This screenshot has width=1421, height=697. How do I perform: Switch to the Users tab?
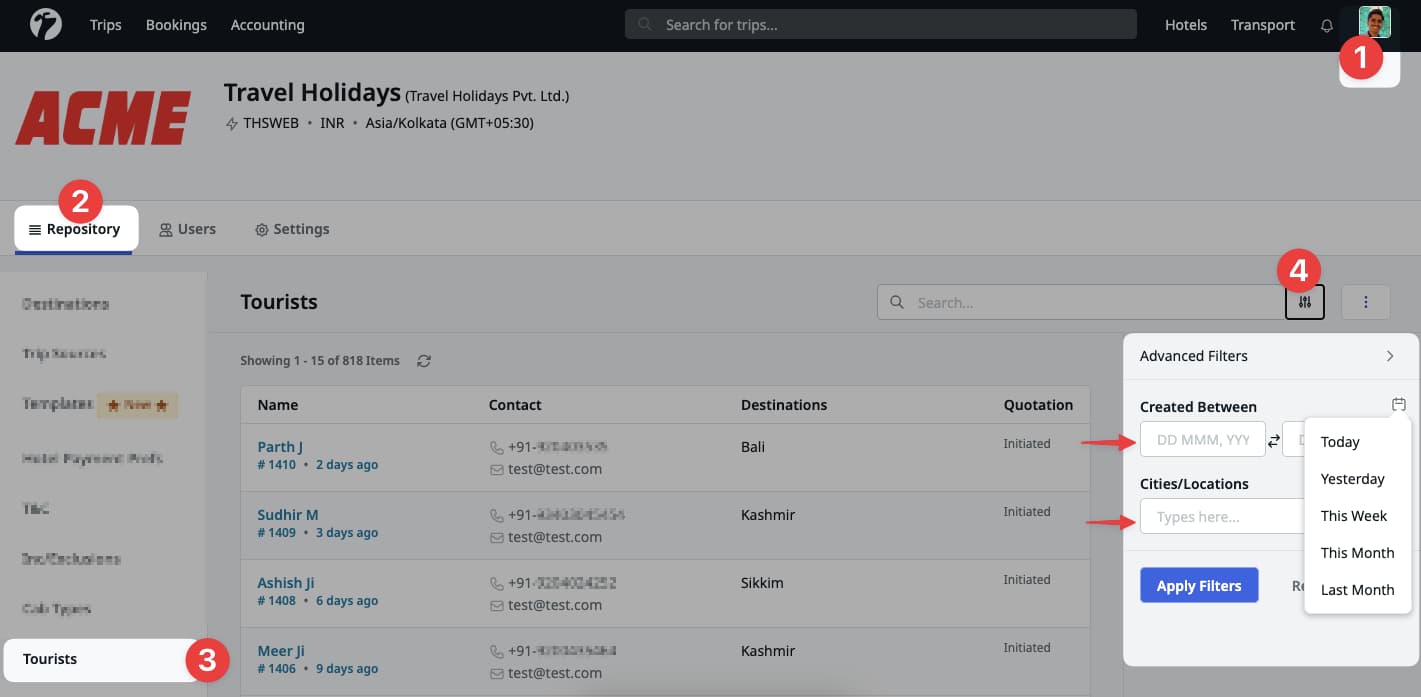[x=188, y=229]
